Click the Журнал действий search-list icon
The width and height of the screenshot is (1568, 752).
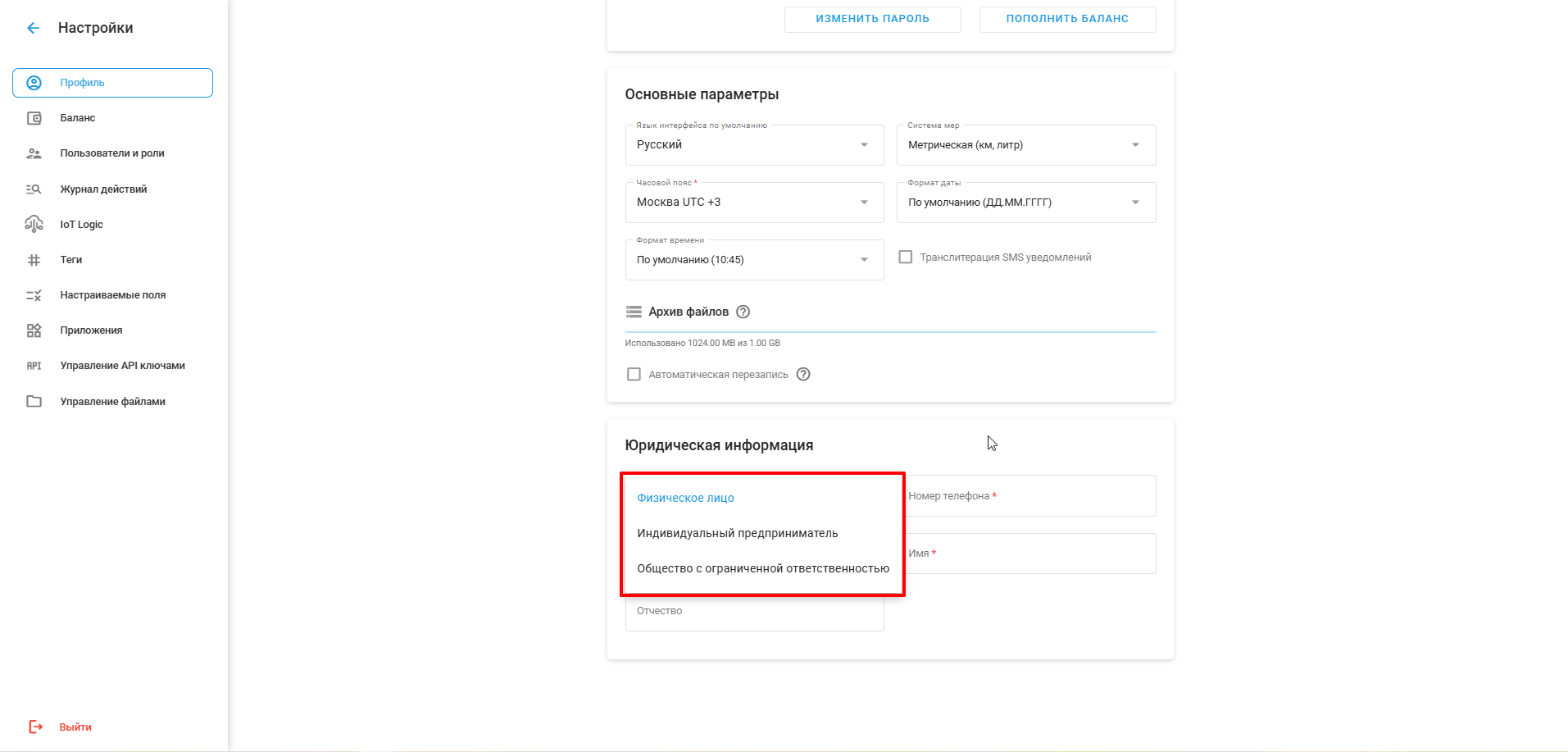click(x=34, y=189)
